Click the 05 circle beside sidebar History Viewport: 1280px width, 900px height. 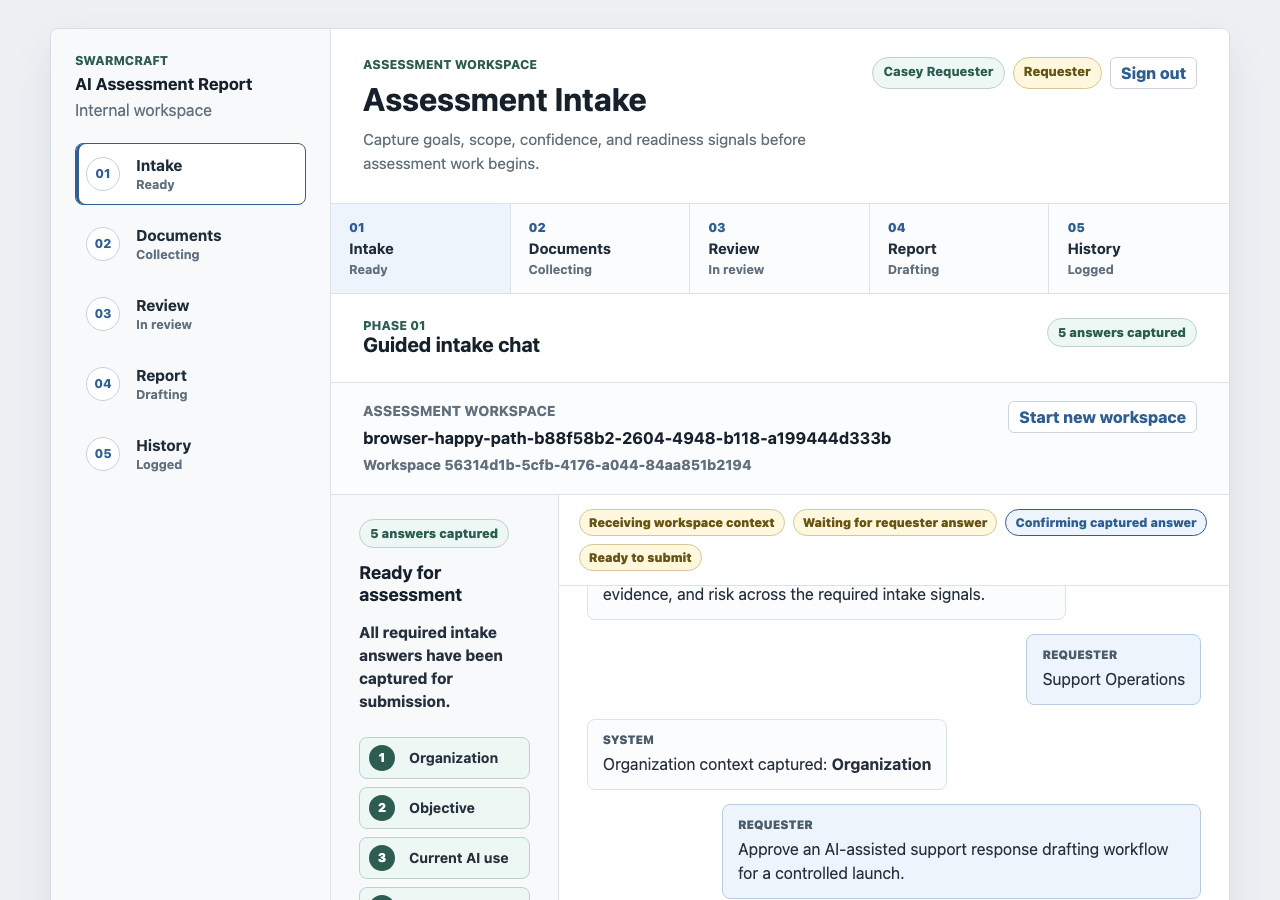[103, 454]
